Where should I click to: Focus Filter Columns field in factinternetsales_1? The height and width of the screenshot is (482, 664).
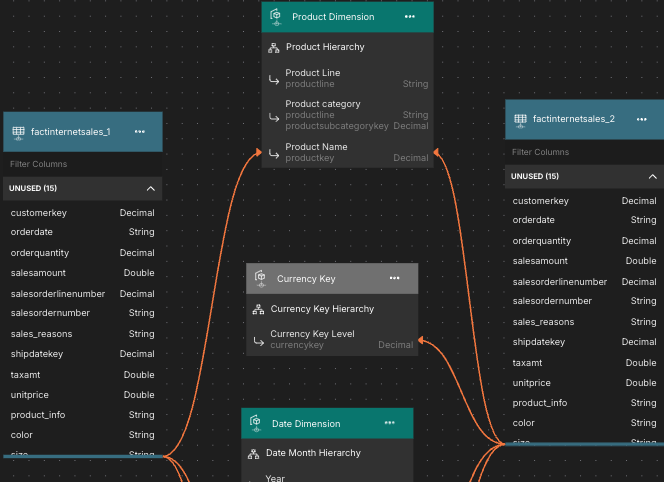[x=83, y=164]
